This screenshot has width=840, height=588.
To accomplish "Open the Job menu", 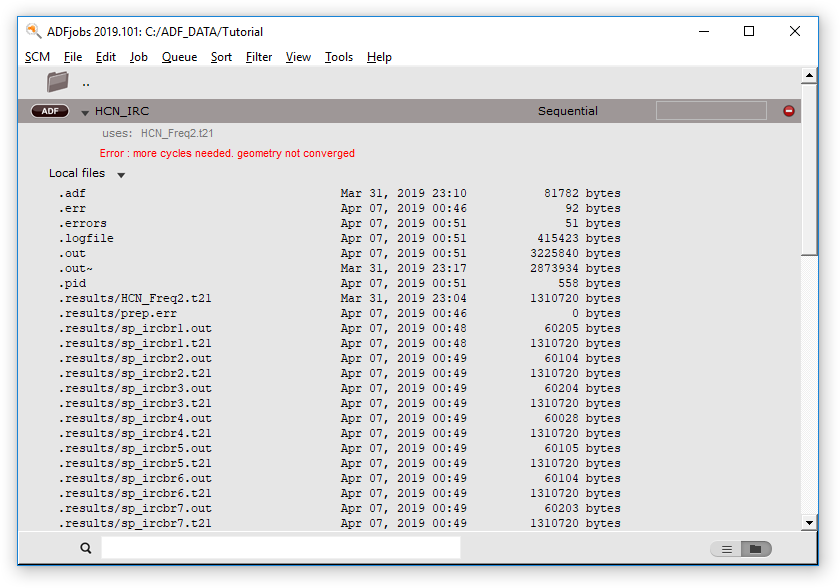I will point(139,57).
